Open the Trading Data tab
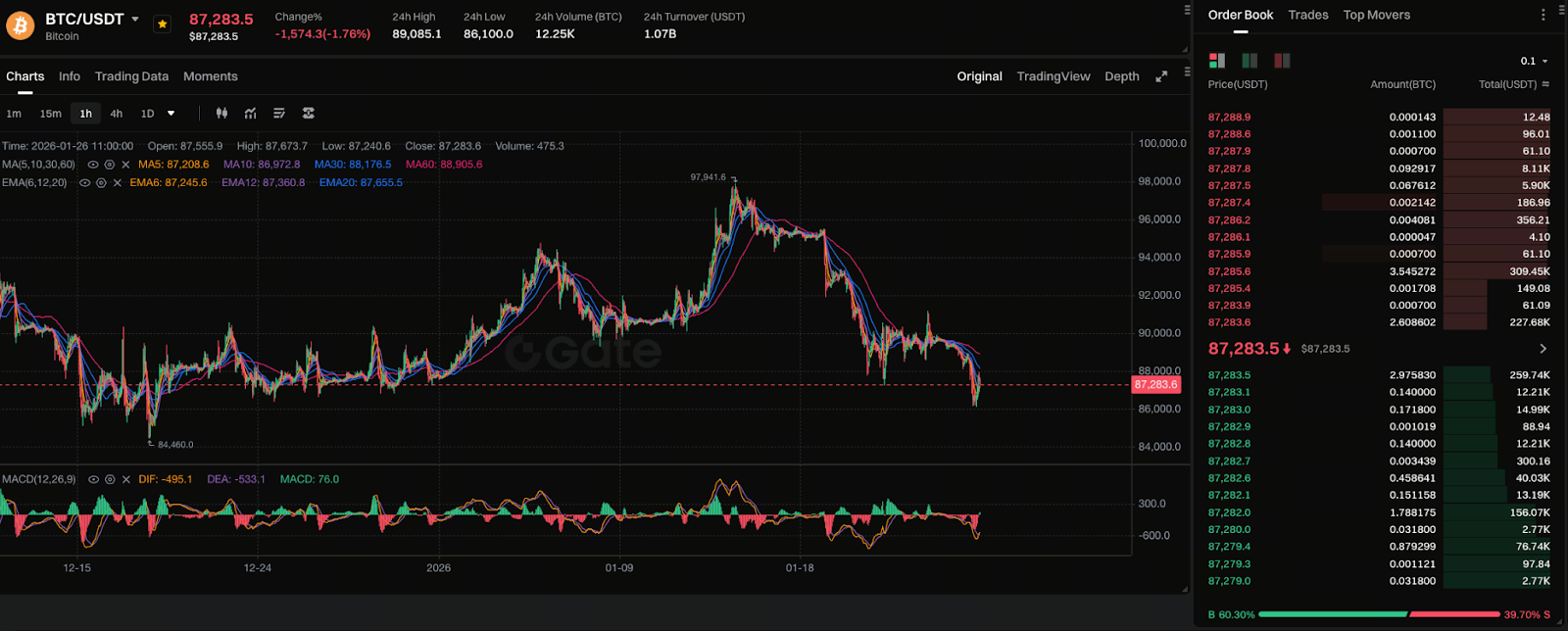This screenshot has width=1568, height=631. point(131,76)
